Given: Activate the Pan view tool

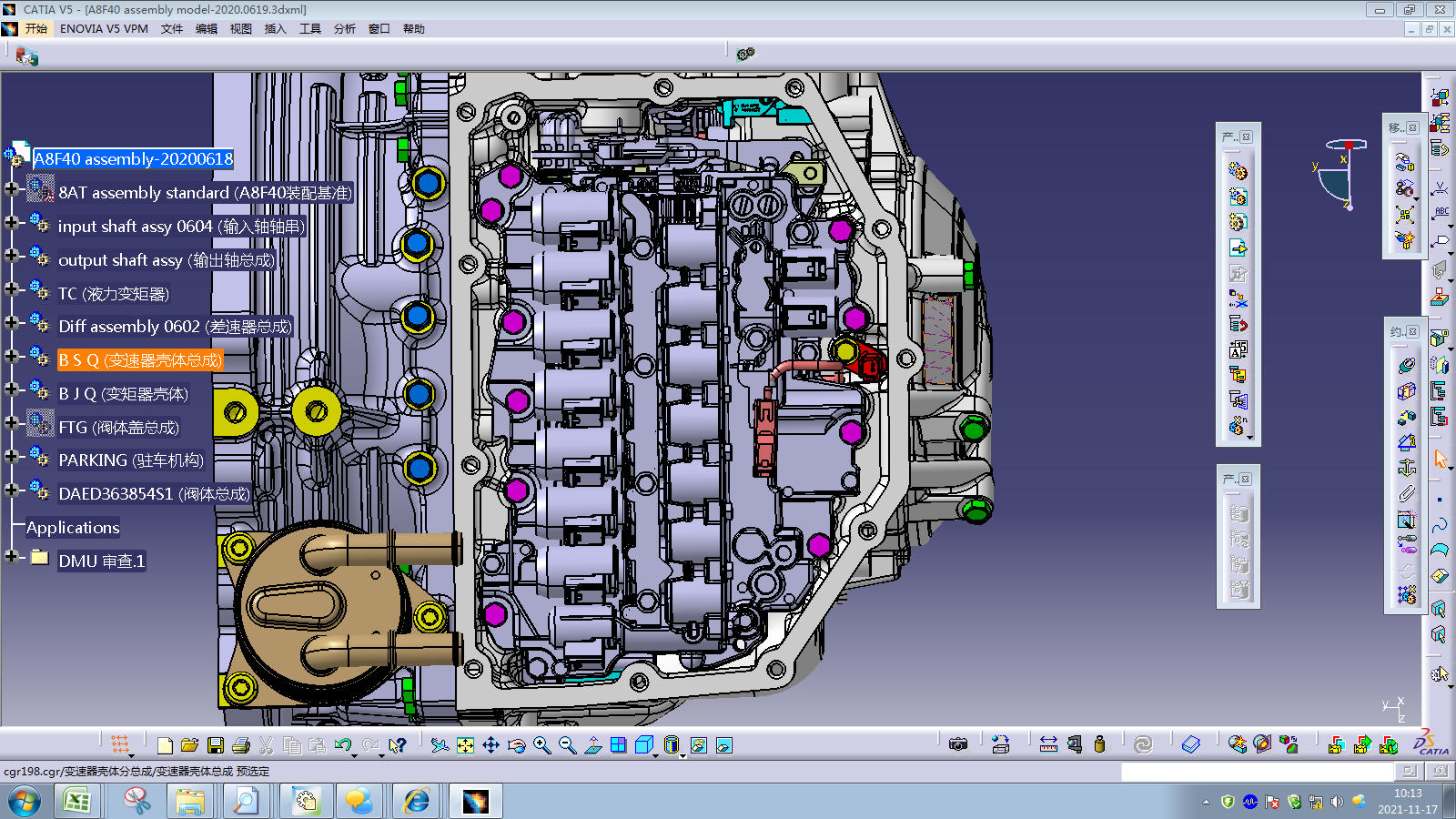Looking at the screenshot, I should 490,745.
